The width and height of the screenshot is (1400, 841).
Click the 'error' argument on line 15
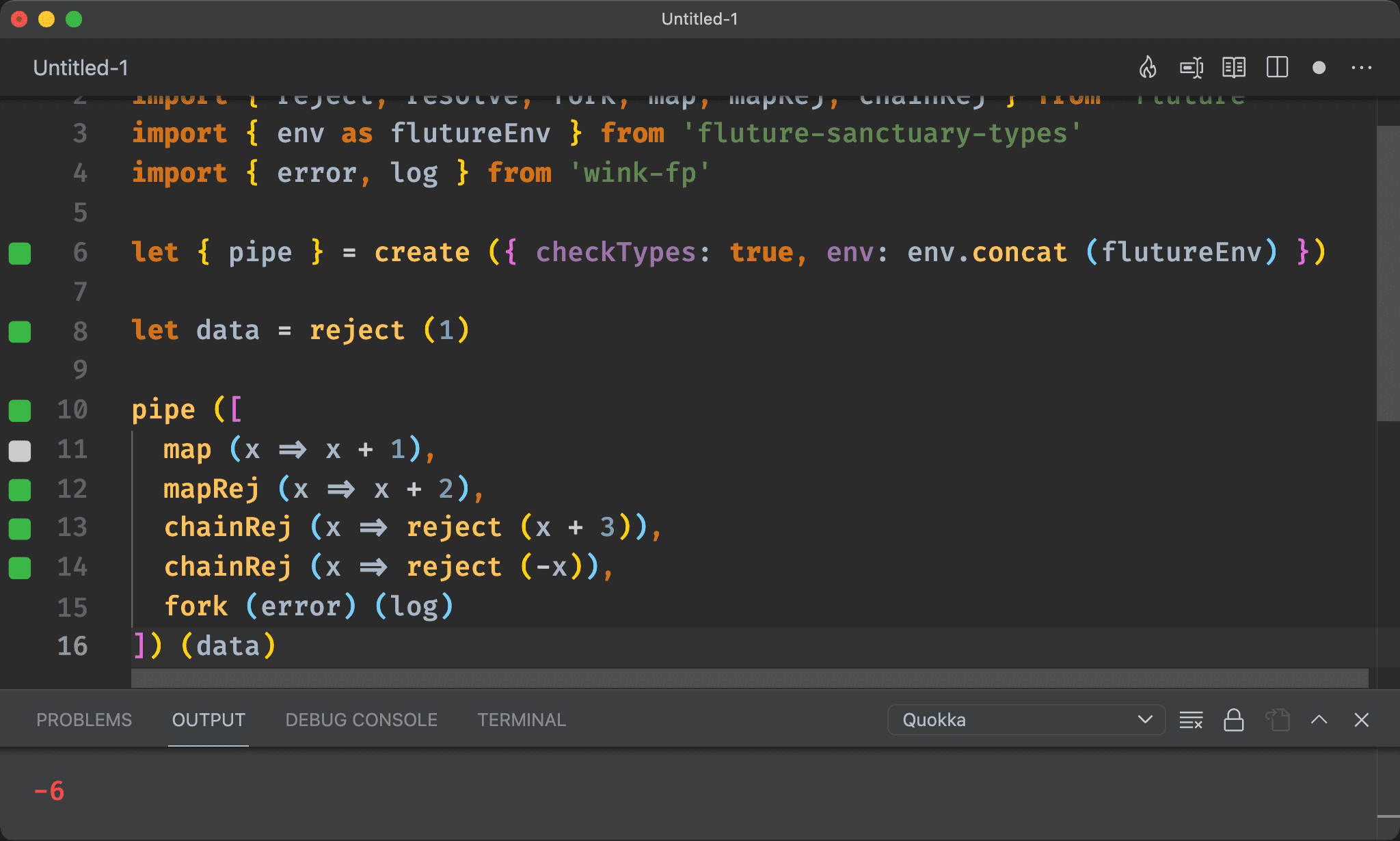[x=300, y=607]
